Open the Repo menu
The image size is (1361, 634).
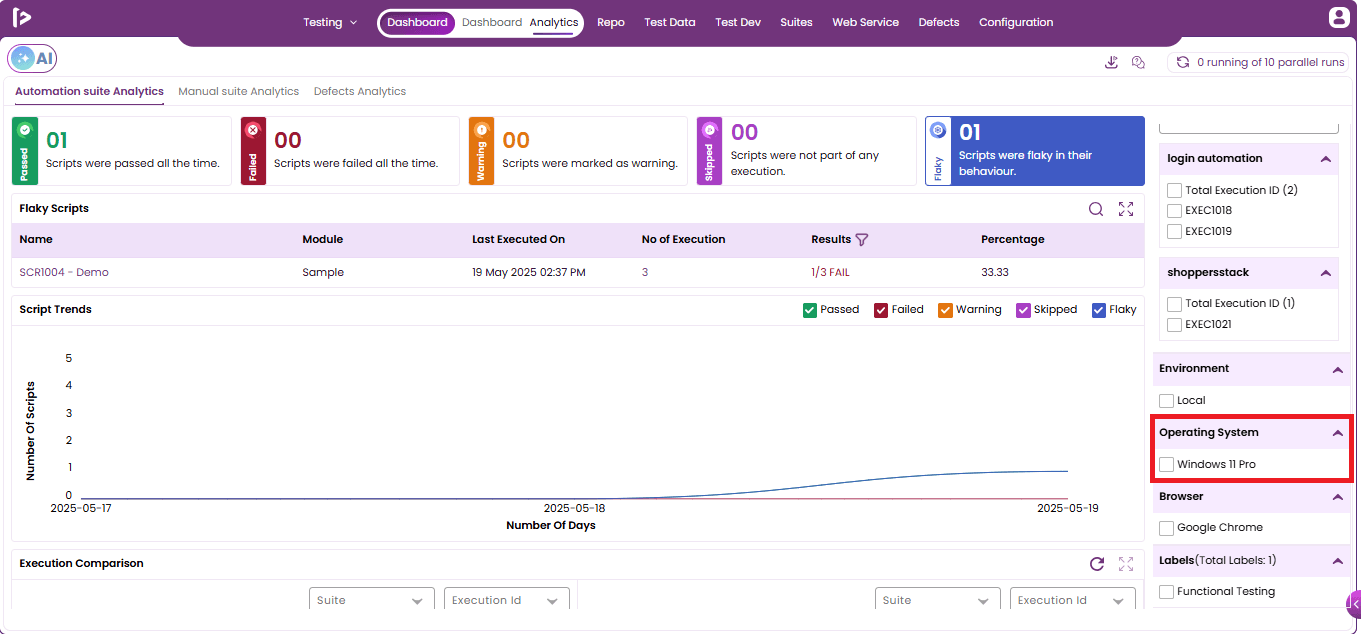pyautogui.click(x=611, y=22)
